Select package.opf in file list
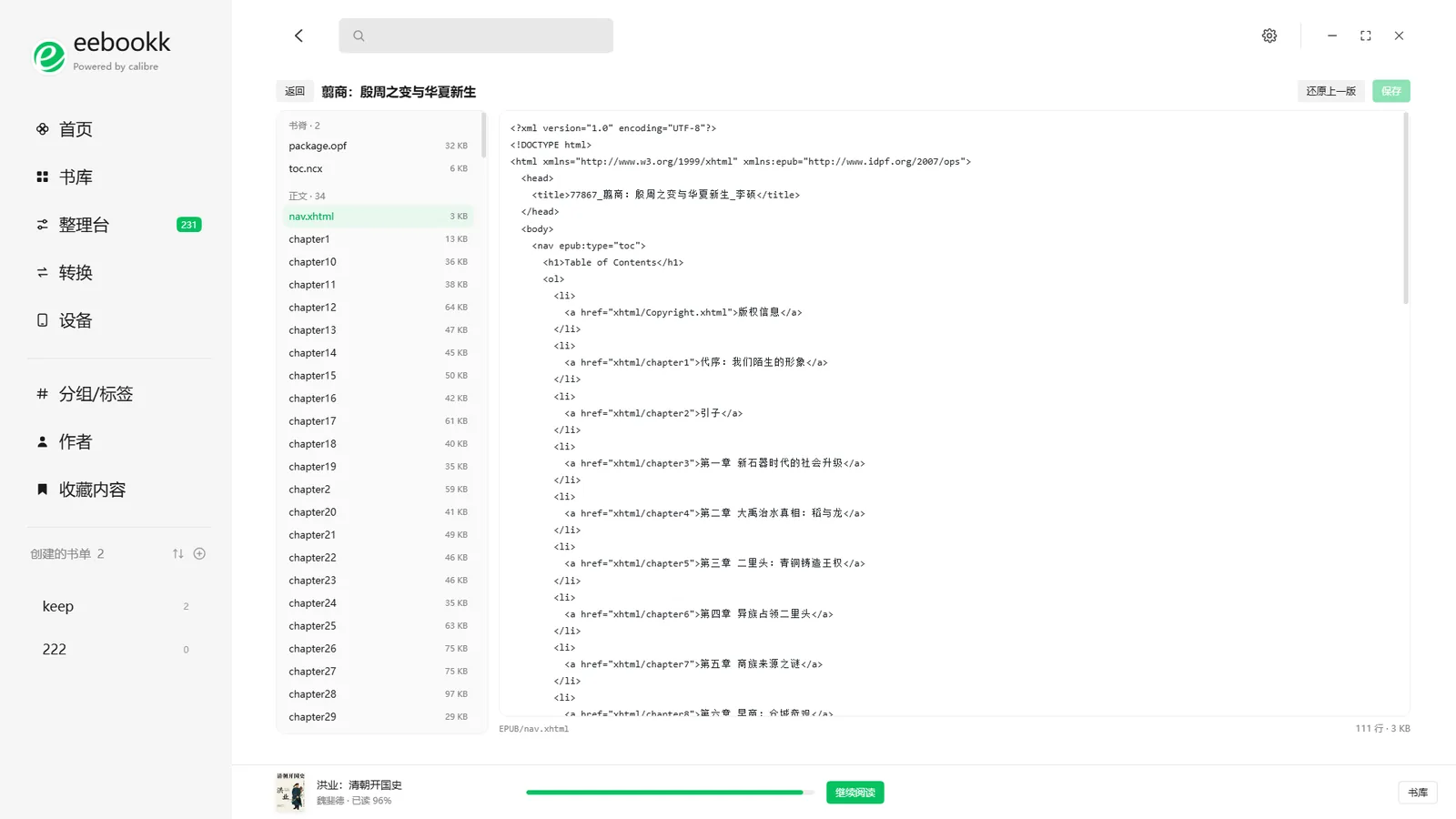Image resolution: width=1456 pixels, height=819 pixels. pos(379,146)
